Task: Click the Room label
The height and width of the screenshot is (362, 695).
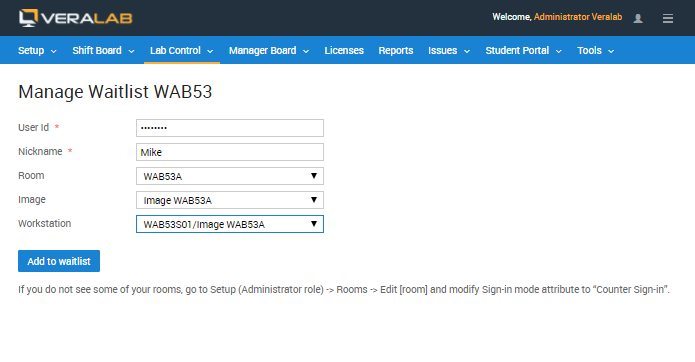Action: tap(31, 175)
